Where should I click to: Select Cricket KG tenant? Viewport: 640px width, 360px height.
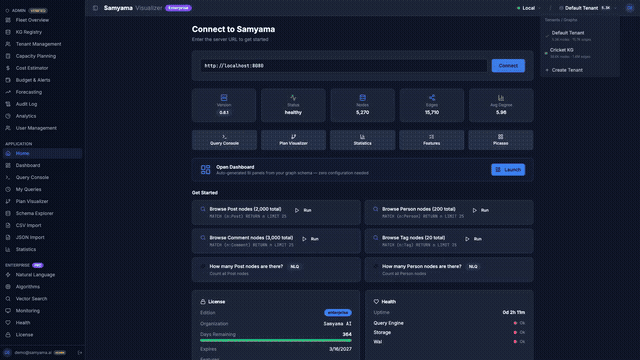[x=580, y=53]
